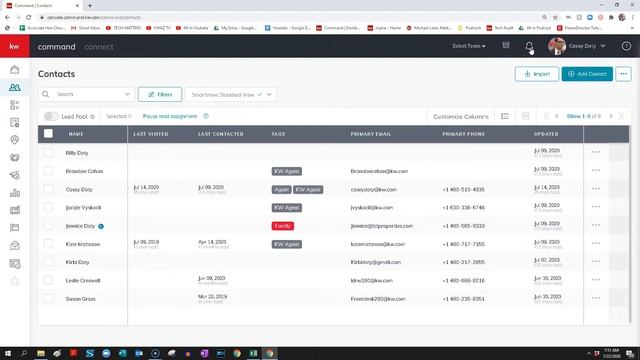This screenshot has width=640, height=360.
Task: Click the Import button
Action: pos(537,74)
